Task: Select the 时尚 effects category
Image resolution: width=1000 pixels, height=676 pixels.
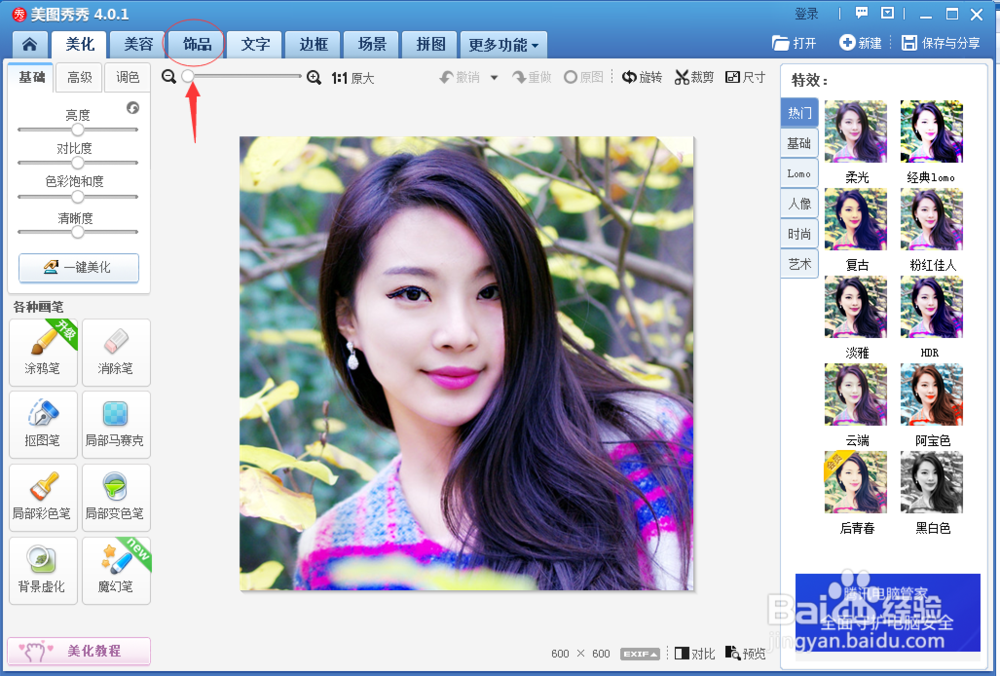Action: (x=799, y=234)
